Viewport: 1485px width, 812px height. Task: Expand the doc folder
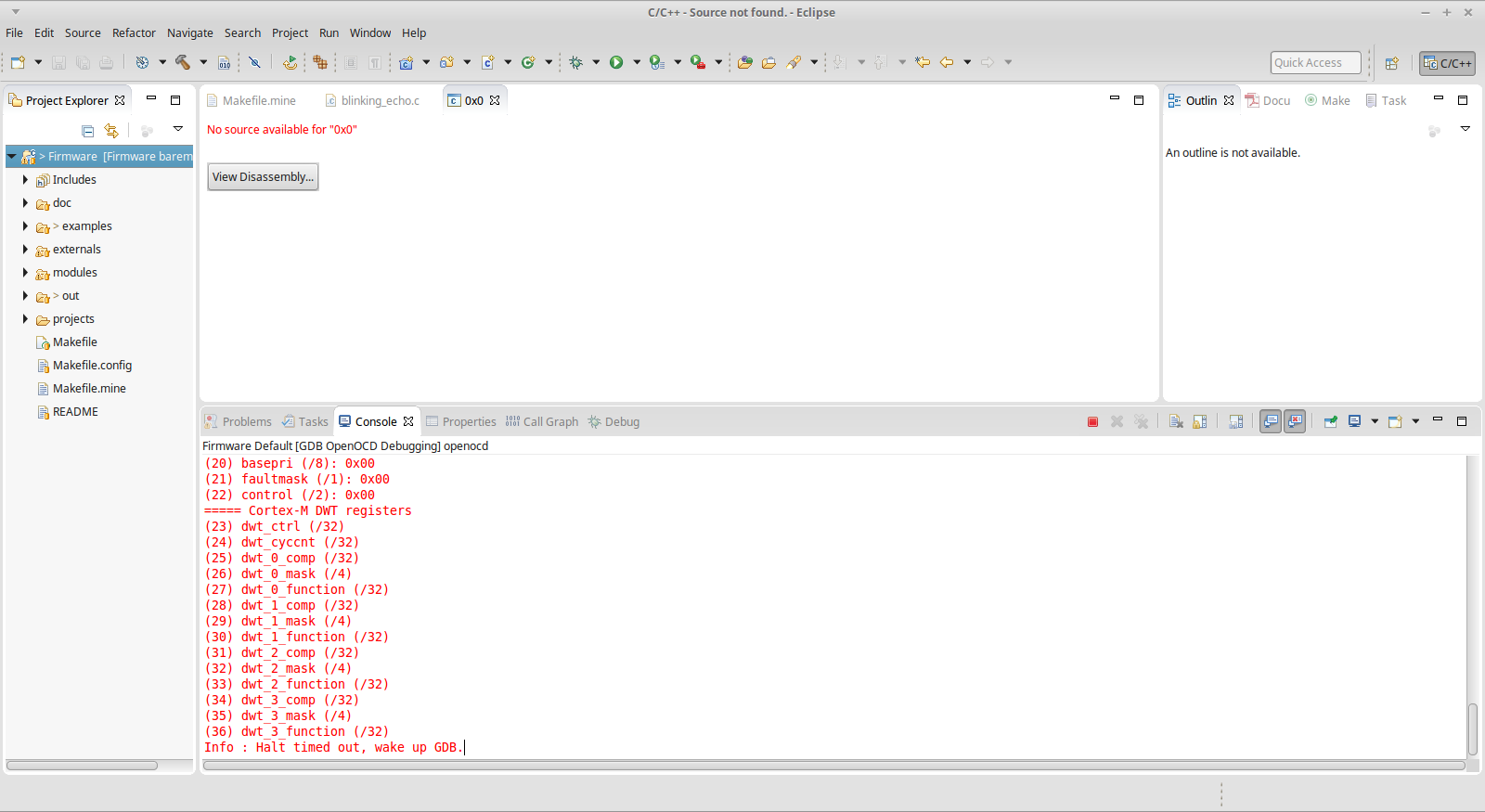(25, 202)
